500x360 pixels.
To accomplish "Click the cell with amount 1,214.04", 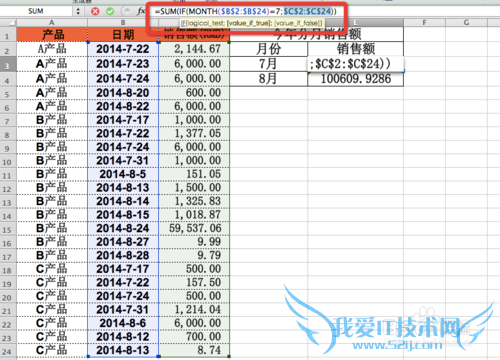I will coord(194,310).
